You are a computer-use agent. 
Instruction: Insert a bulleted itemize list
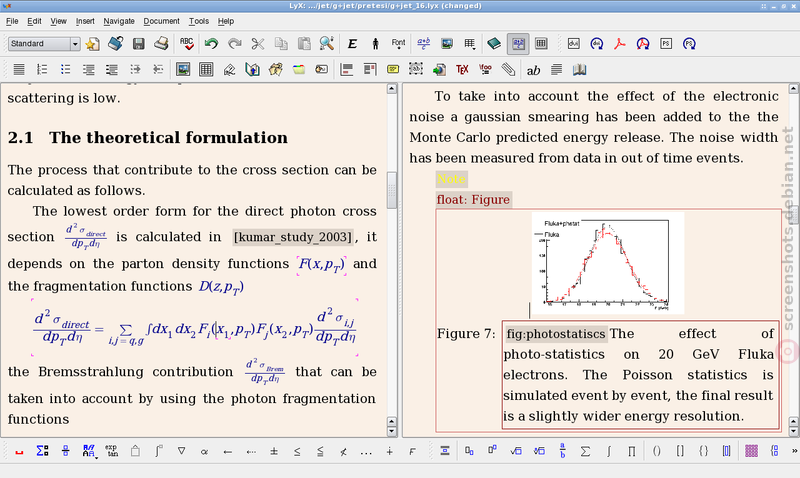click(65, 69)
